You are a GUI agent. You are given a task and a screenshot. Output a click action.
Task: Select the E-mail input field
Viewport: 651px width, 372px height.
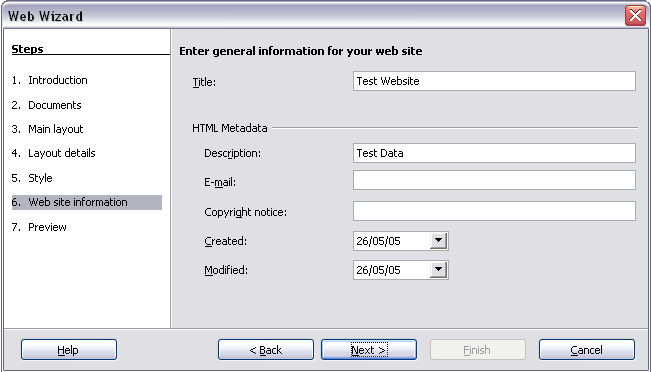(x=494, y=180)
